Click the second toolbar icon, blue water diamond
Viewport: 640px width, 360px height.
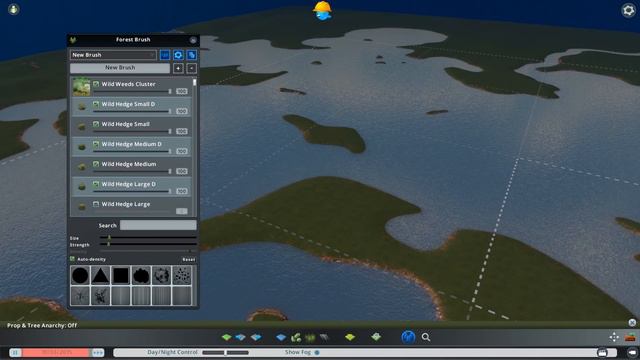tap(241, 337)
